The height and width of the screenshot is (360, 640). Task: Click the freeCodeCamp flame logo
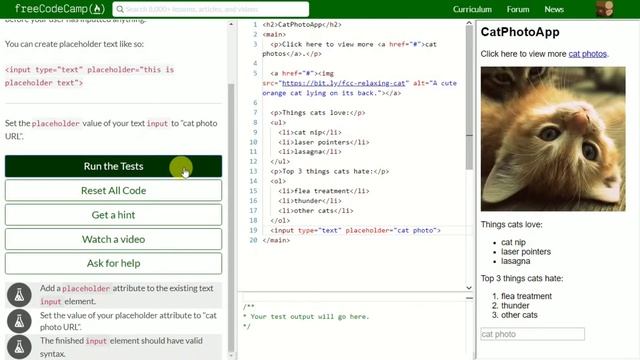tap(60, 9)
